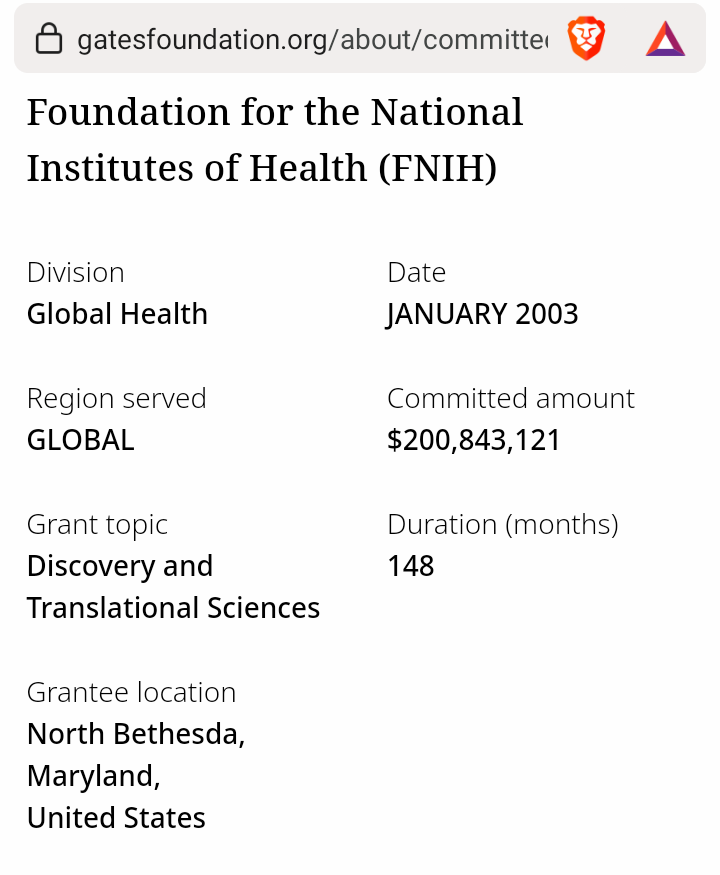Select the GLOBAL region value
720x875 pixels.
[80, 440]
